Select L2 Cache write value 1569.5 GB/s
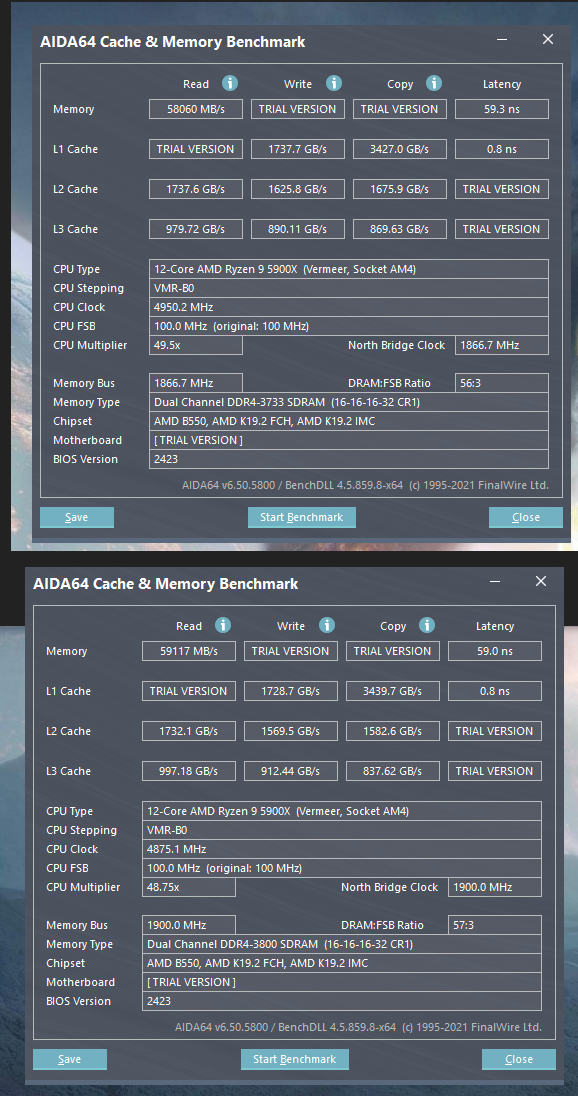578x1096 pixels. (x=291, y=730)
